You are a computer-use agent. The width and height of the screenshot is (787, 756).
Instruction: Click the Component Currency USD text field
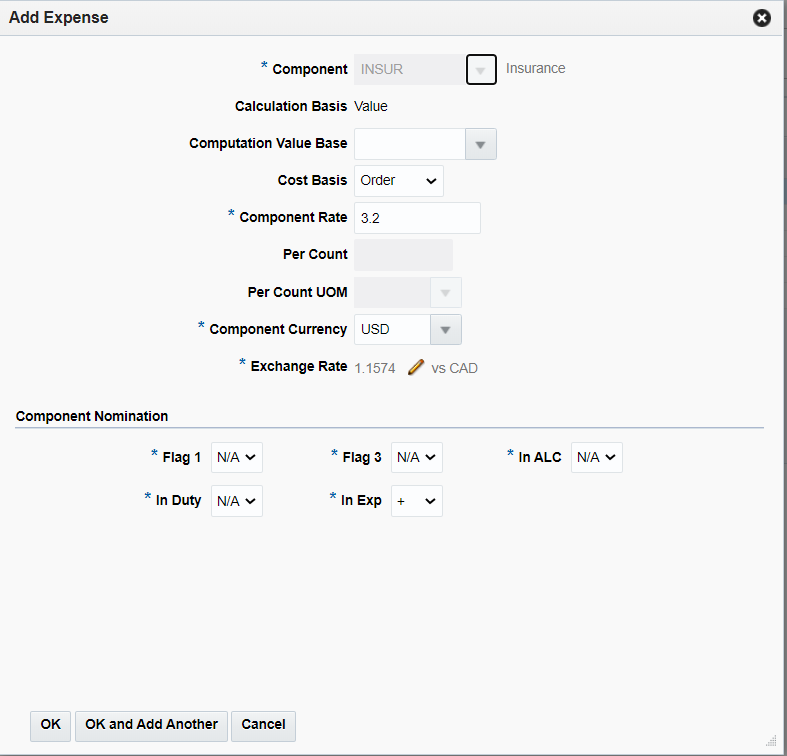pyautogui.click(x=392, y=330)
